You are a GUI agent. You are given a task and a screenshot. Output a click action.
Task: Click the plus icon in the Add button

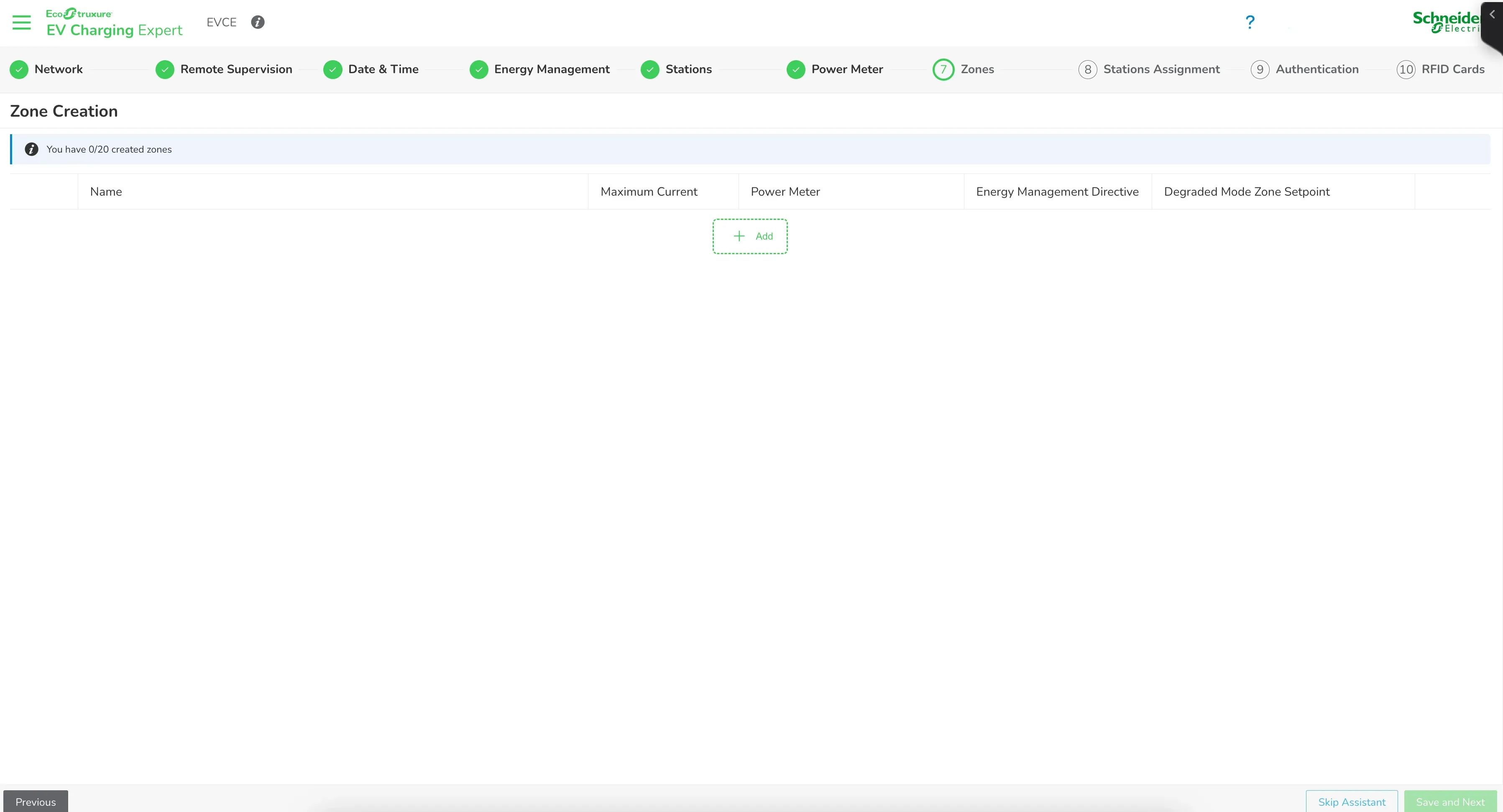739,236
